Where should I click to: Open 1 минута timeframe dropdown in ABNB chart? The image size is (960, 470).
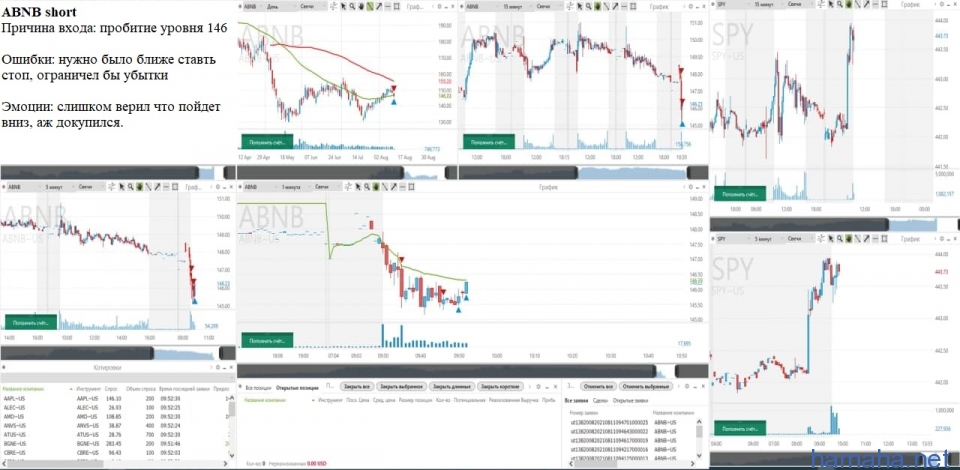pos(295,186)
